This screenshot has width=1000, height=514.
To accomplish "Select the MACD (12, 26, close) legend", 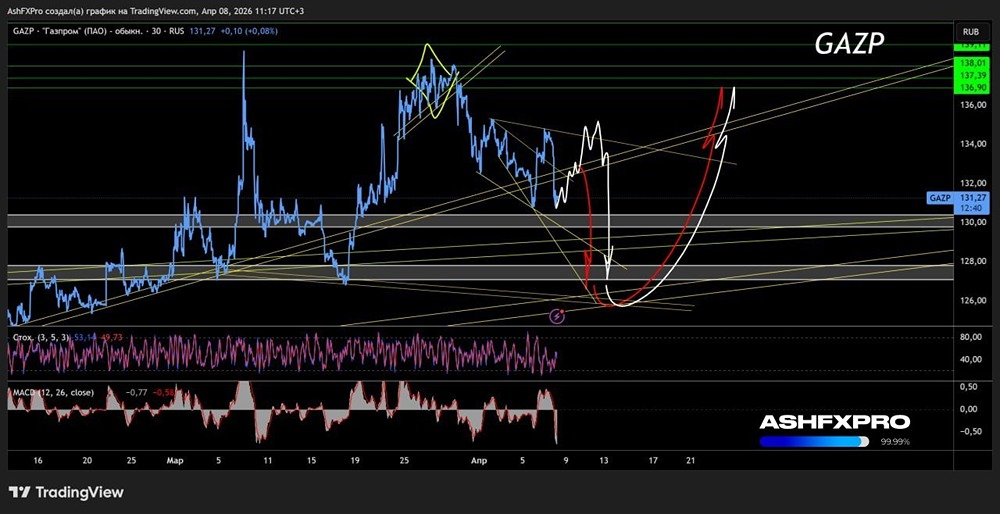I will coord(53,393).
